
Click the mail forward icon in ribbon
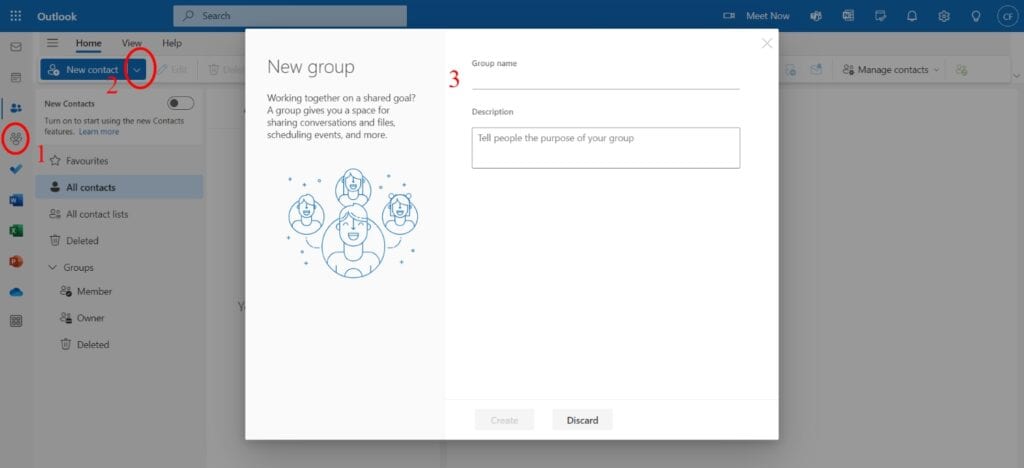point(816,69)
